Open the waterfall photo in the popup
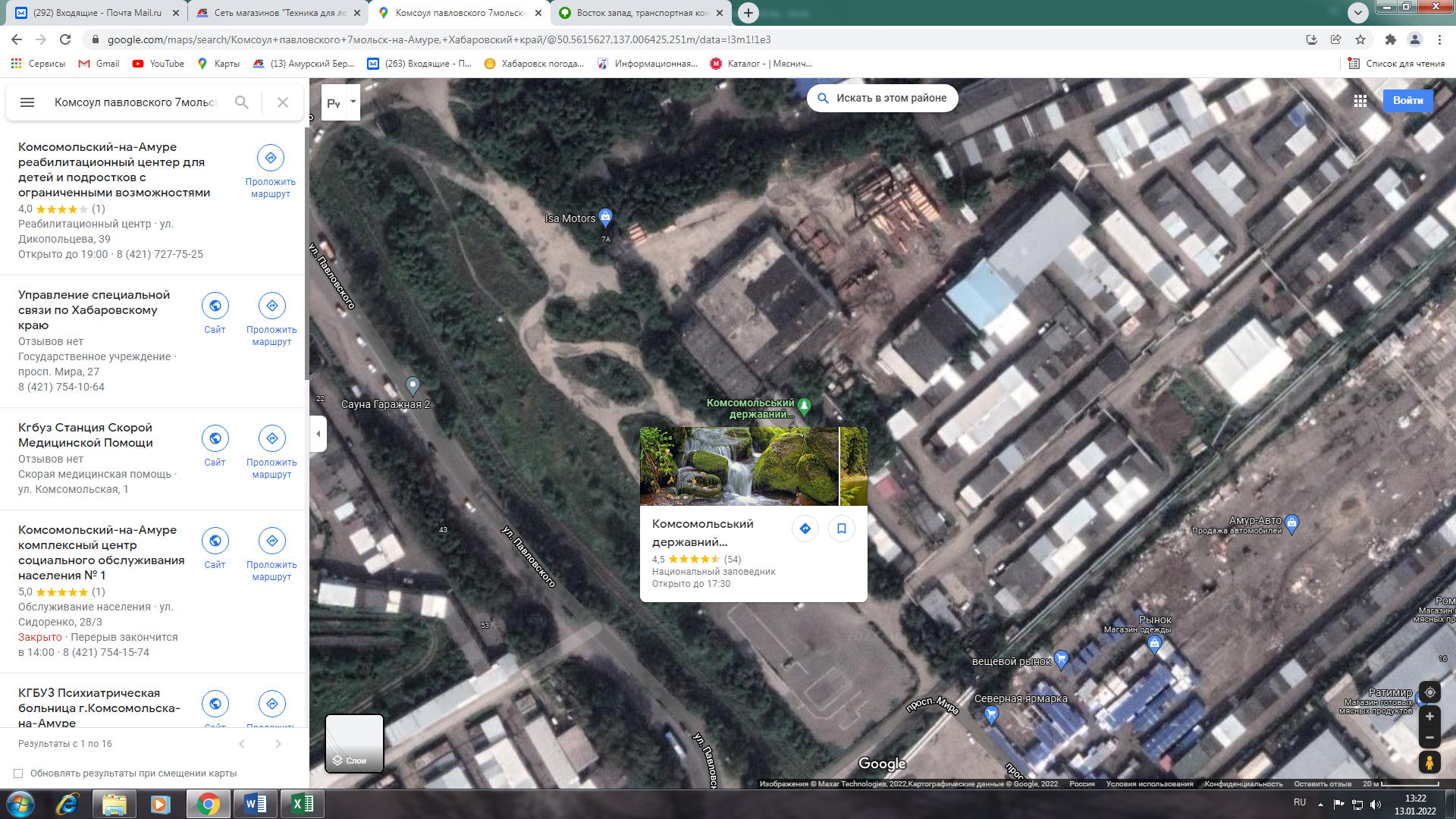This screenshot has width=1456, height=819. [x=739, y=466]
